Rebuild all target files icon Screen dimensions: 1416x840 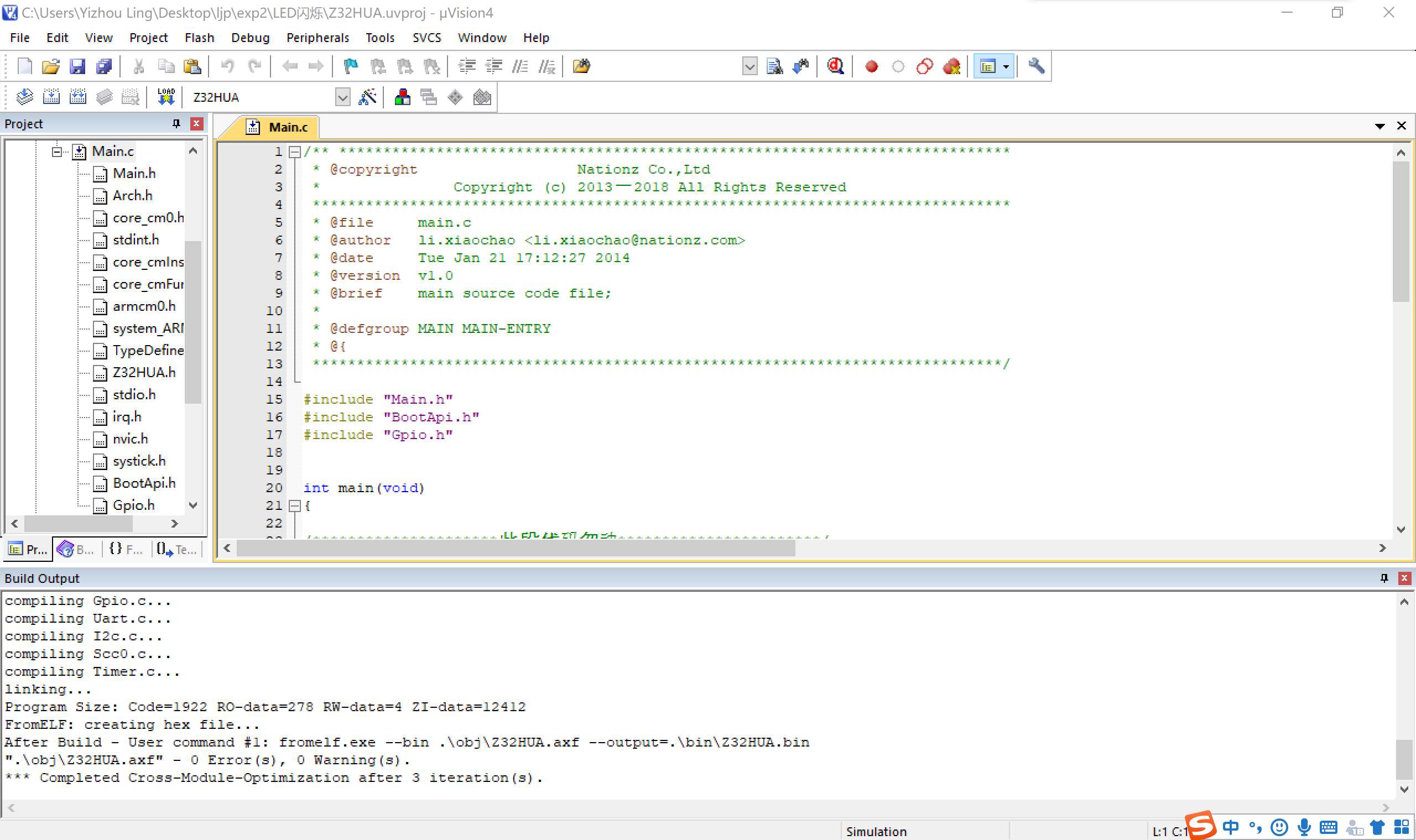[77, 97]
